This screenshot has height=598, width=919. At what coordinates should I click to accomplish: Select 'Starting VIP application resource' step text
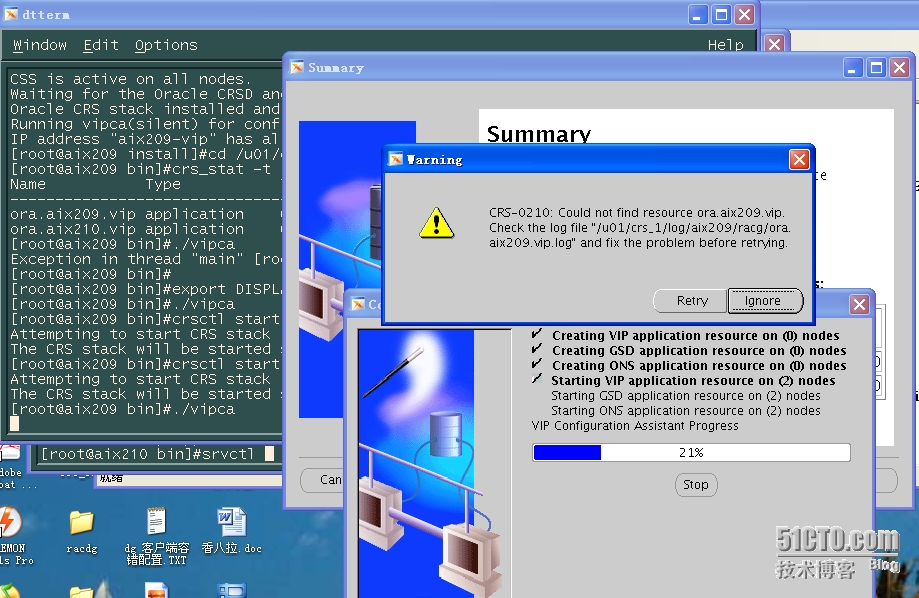click(693, 380)
